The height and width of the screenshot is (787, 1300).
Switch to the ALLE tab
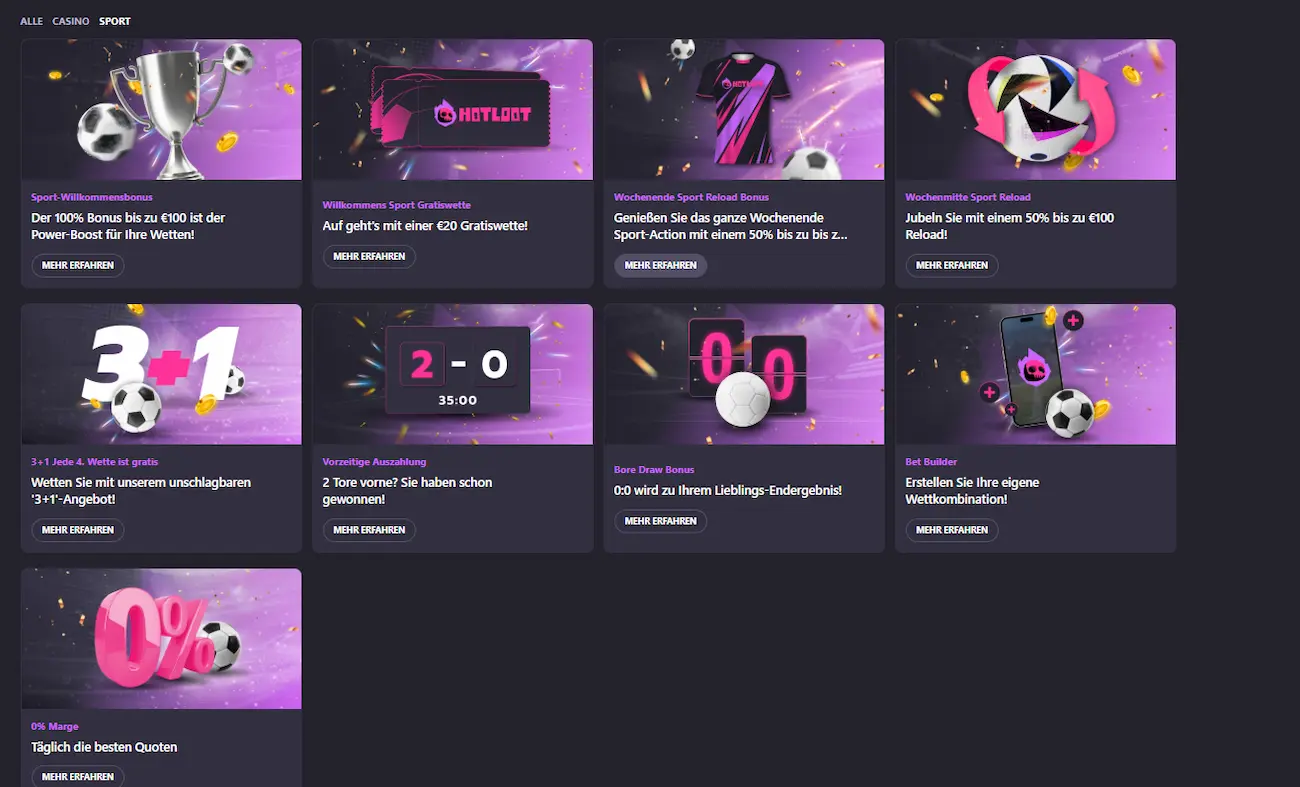pos(31,21)
